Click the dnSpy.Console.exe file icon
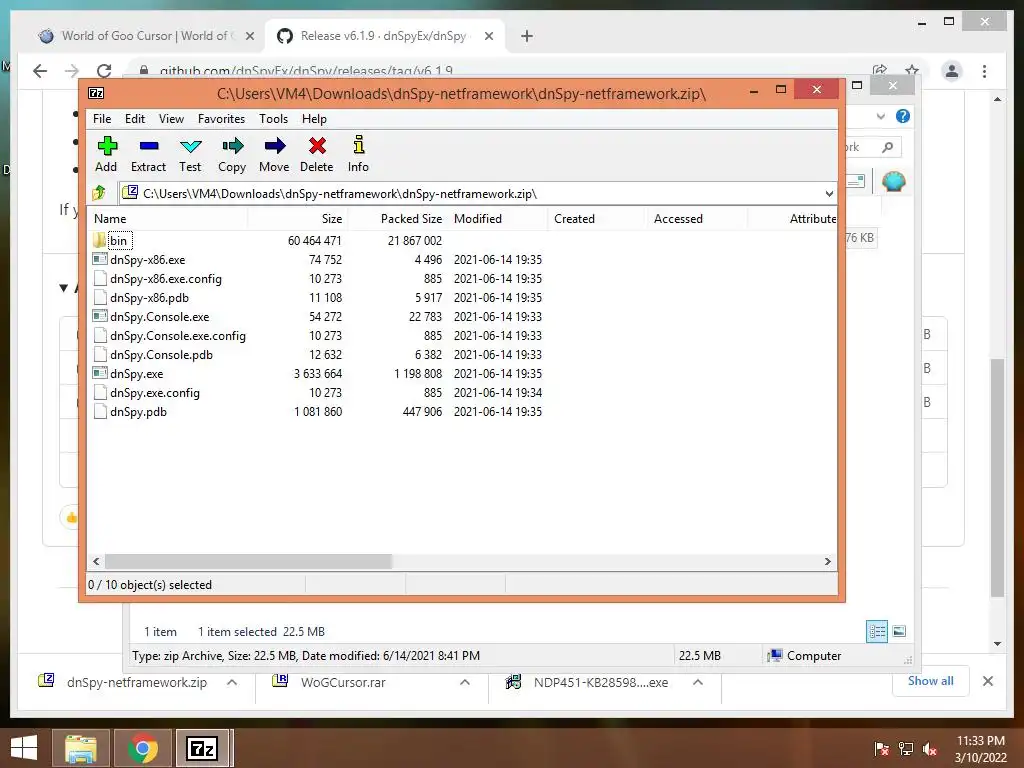 click(x=99, y=316)
